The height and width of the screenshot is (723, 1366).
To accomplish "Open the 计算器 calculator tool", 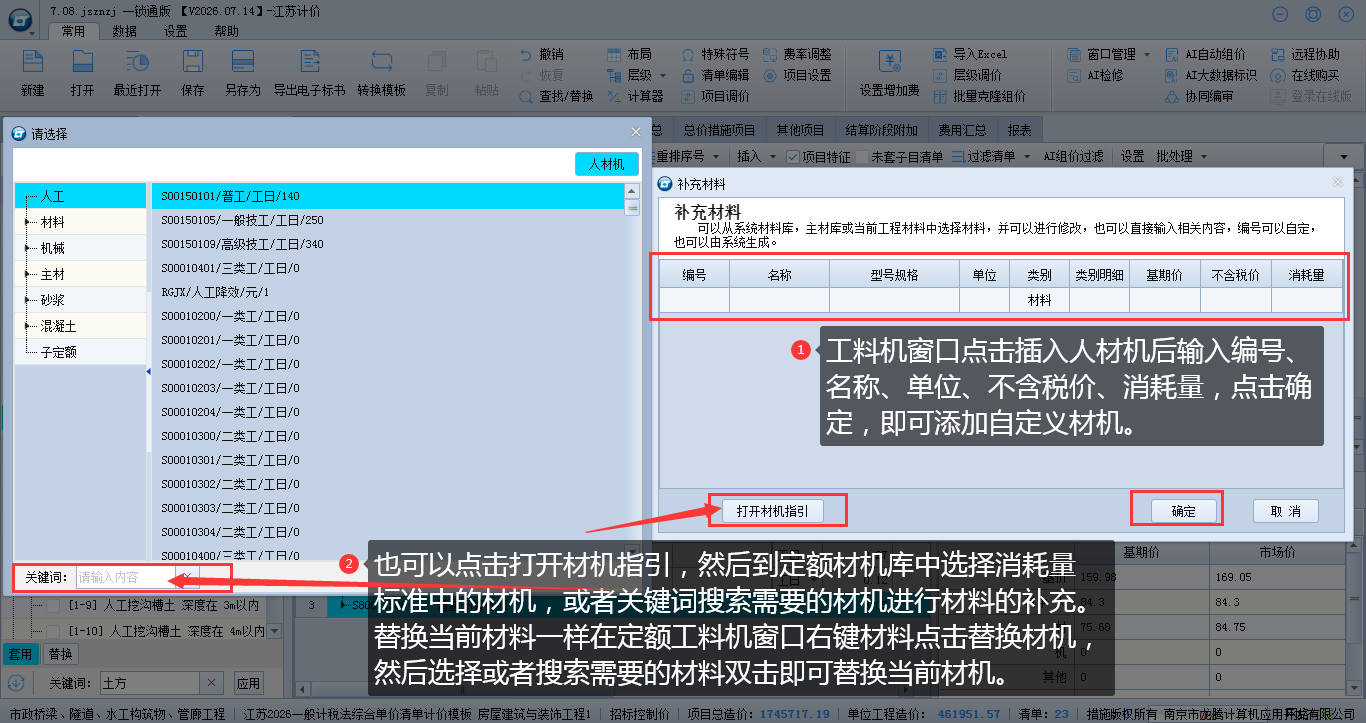I will [x=636, y=97].
